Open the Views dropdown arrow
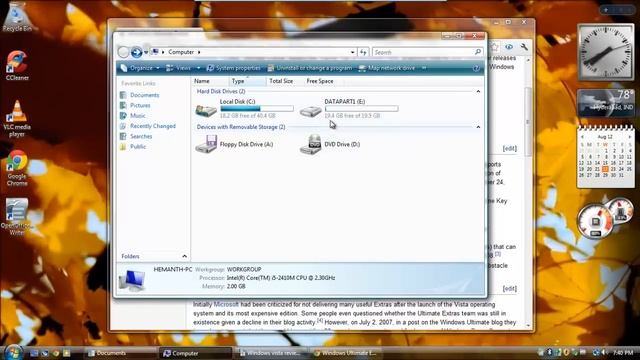This screenshot has height=360, width=640. tap(198, 68)
